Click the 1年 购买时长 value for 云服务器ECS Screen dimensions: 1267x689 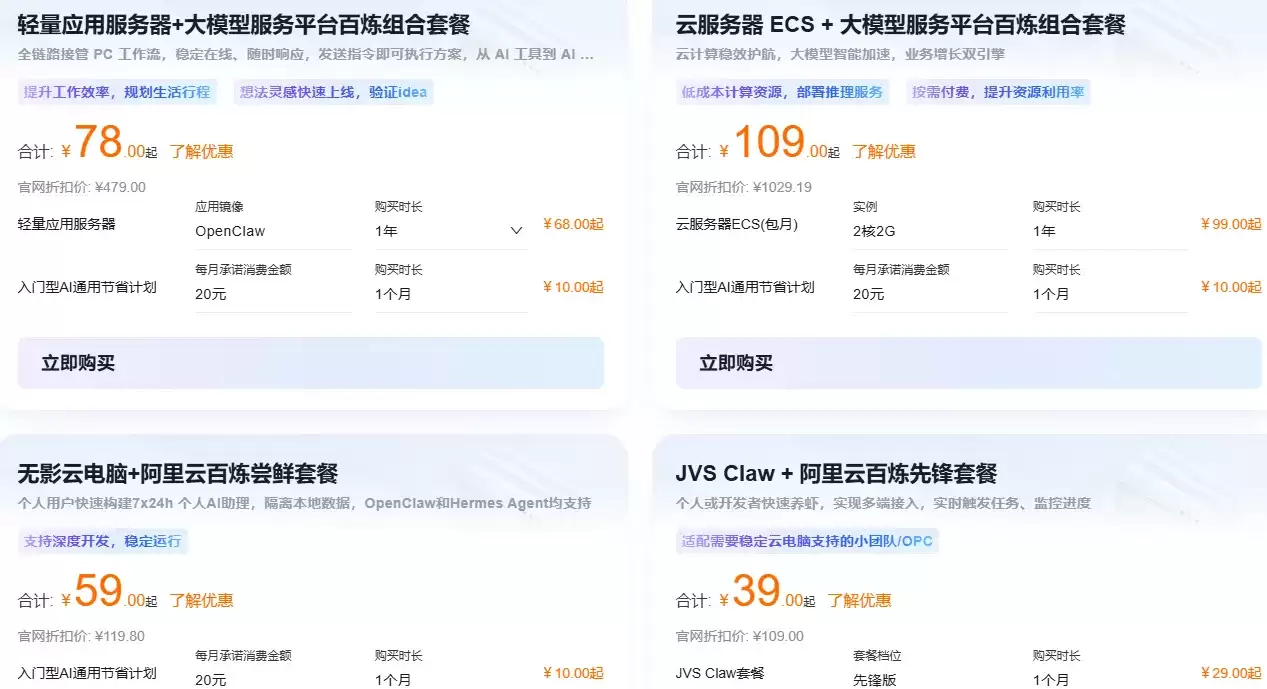click(x=1044, y=231)
